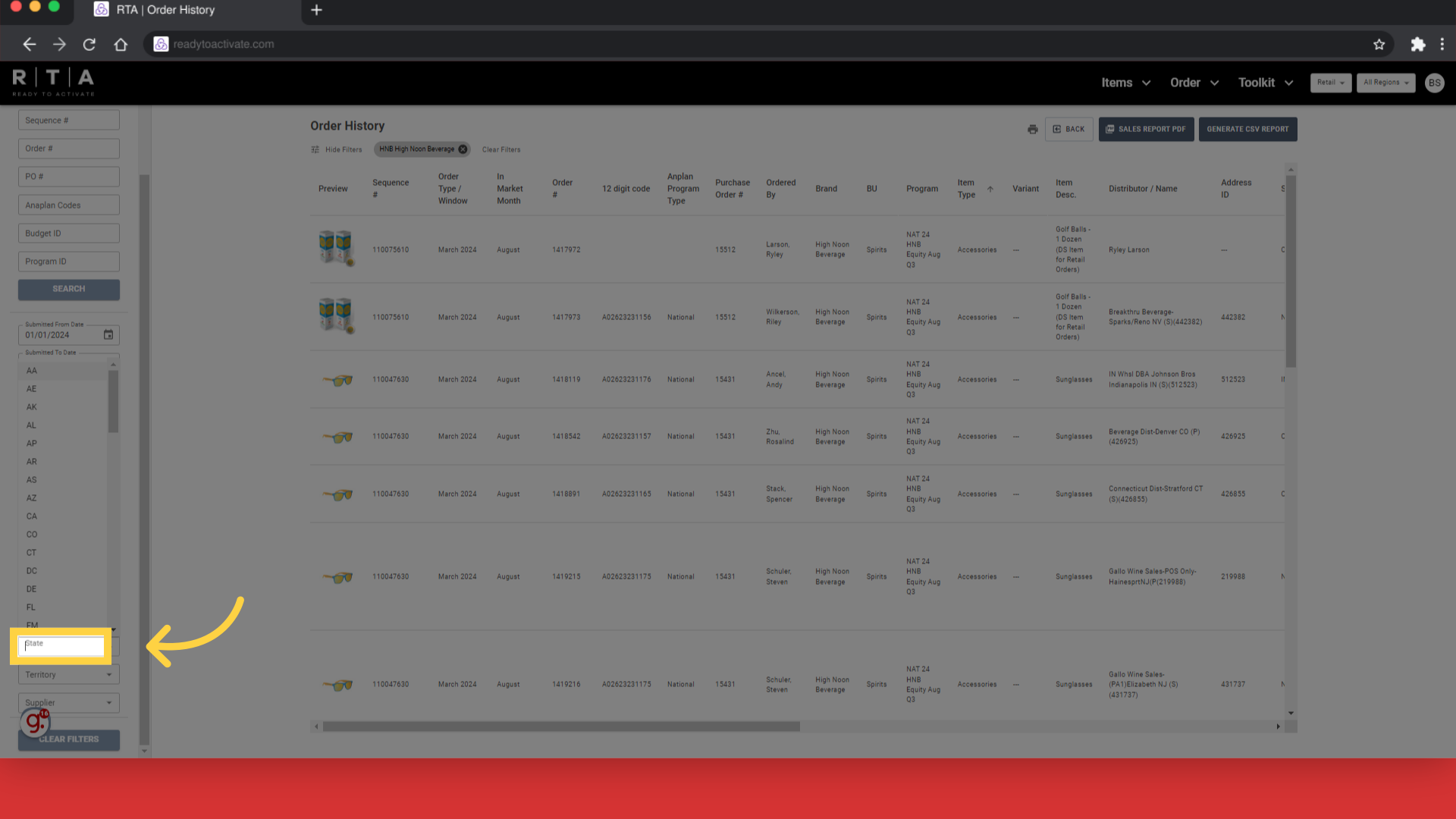Open sunglasses preview for order 1419215
This screenshot has height=819, width=1456.
click(x=337, y=577)
